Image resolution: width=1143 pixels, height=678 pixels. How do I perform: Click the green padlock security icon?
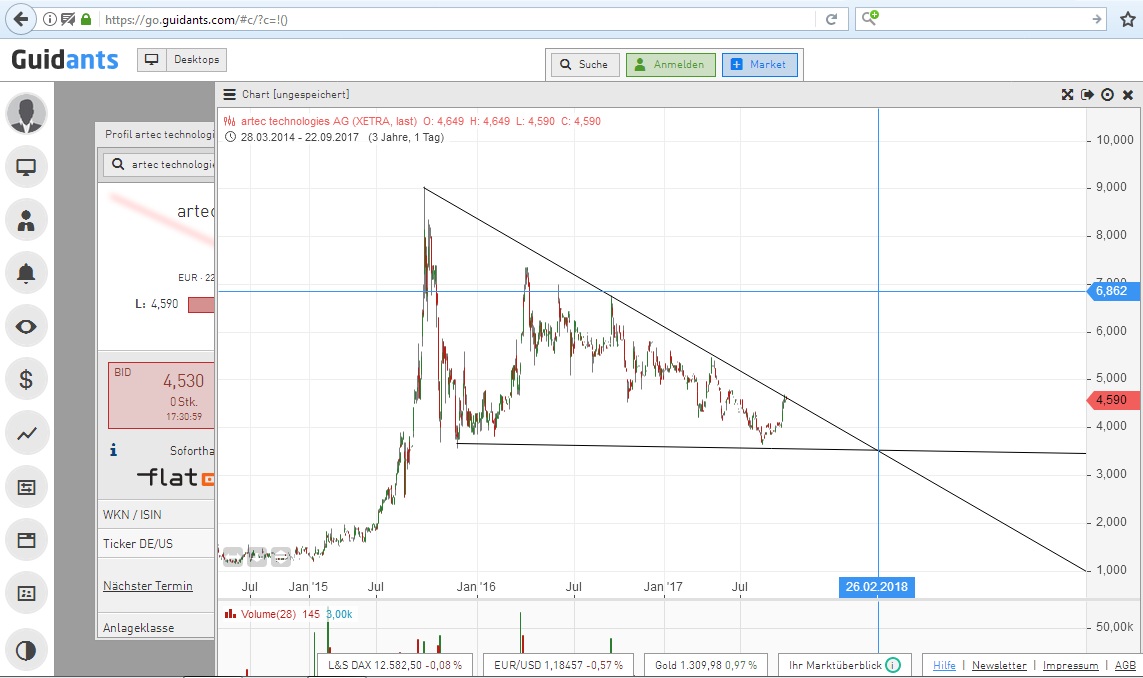tap(86, 20)
